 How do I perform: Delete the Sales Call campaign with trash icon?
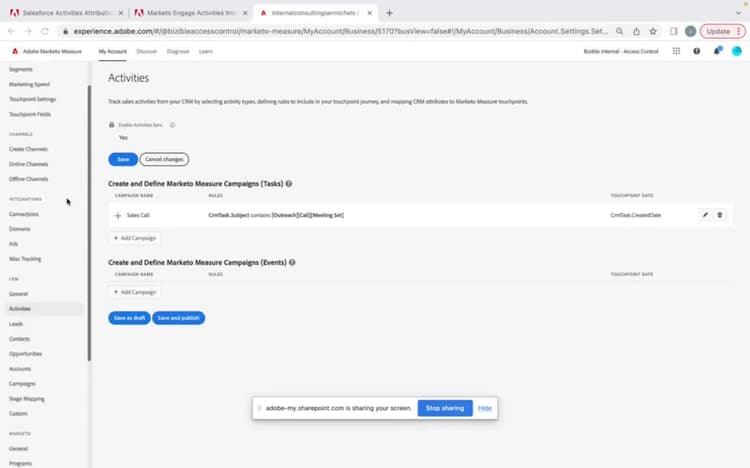[720, 215]
